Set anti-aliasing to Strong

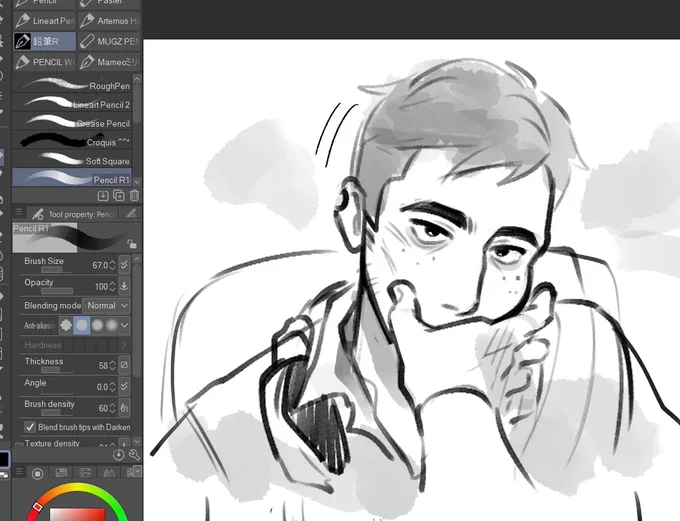(x=112, y=325)
